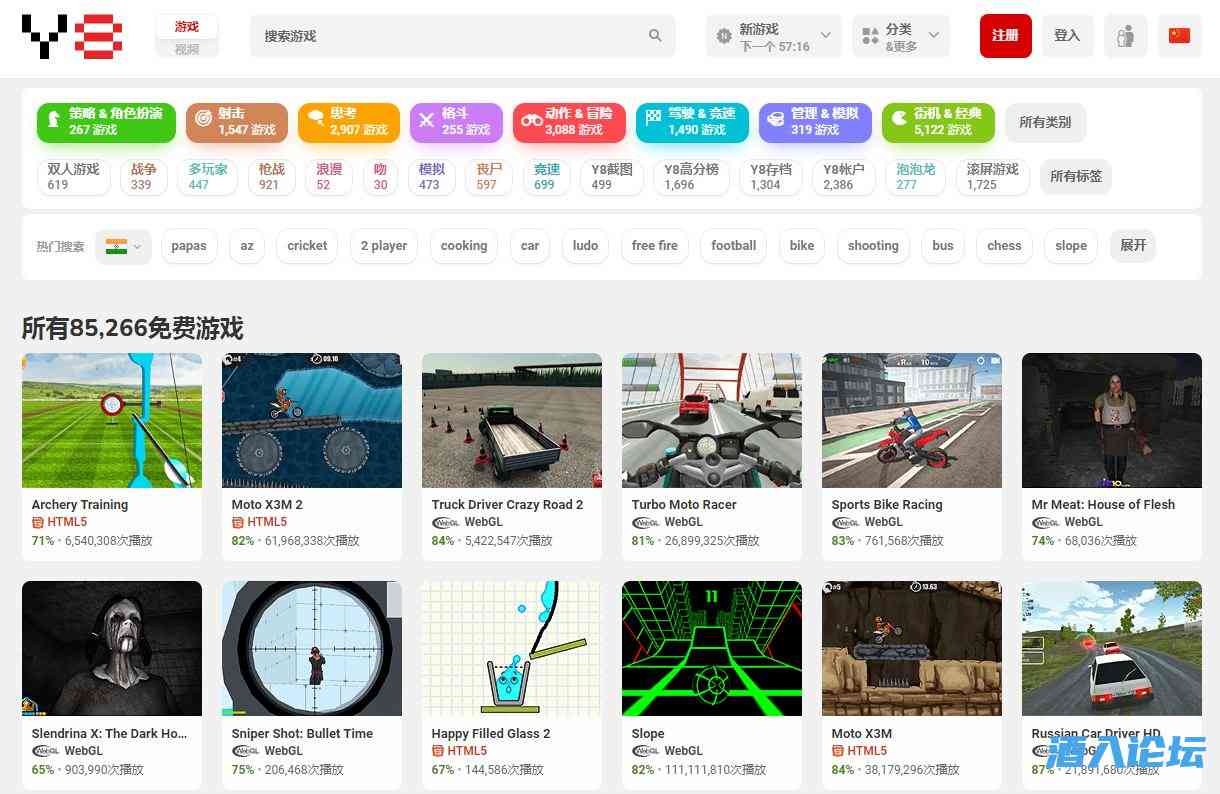This screenshot has width=1220, height=794.
Task: Open the 格斗 fighting category with crossed swords
Action: pos(457,122)
